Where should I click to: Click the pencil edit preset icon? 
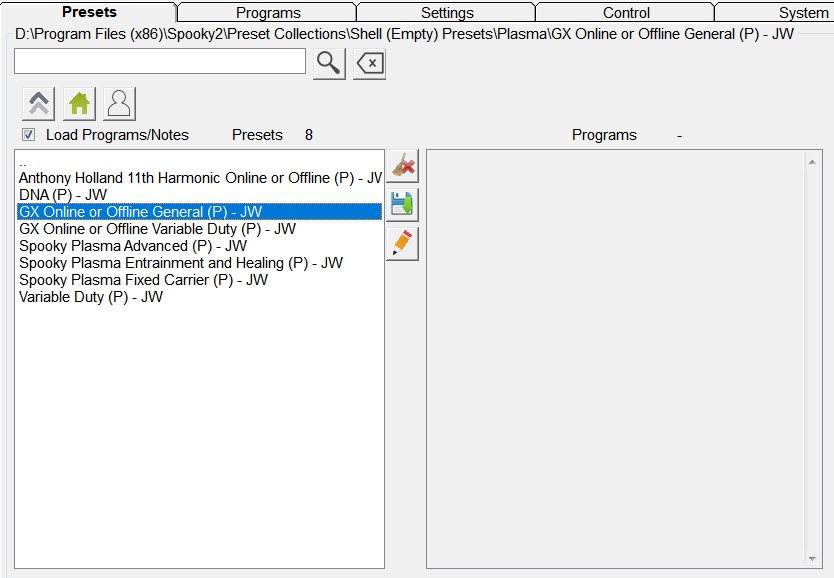402,244
